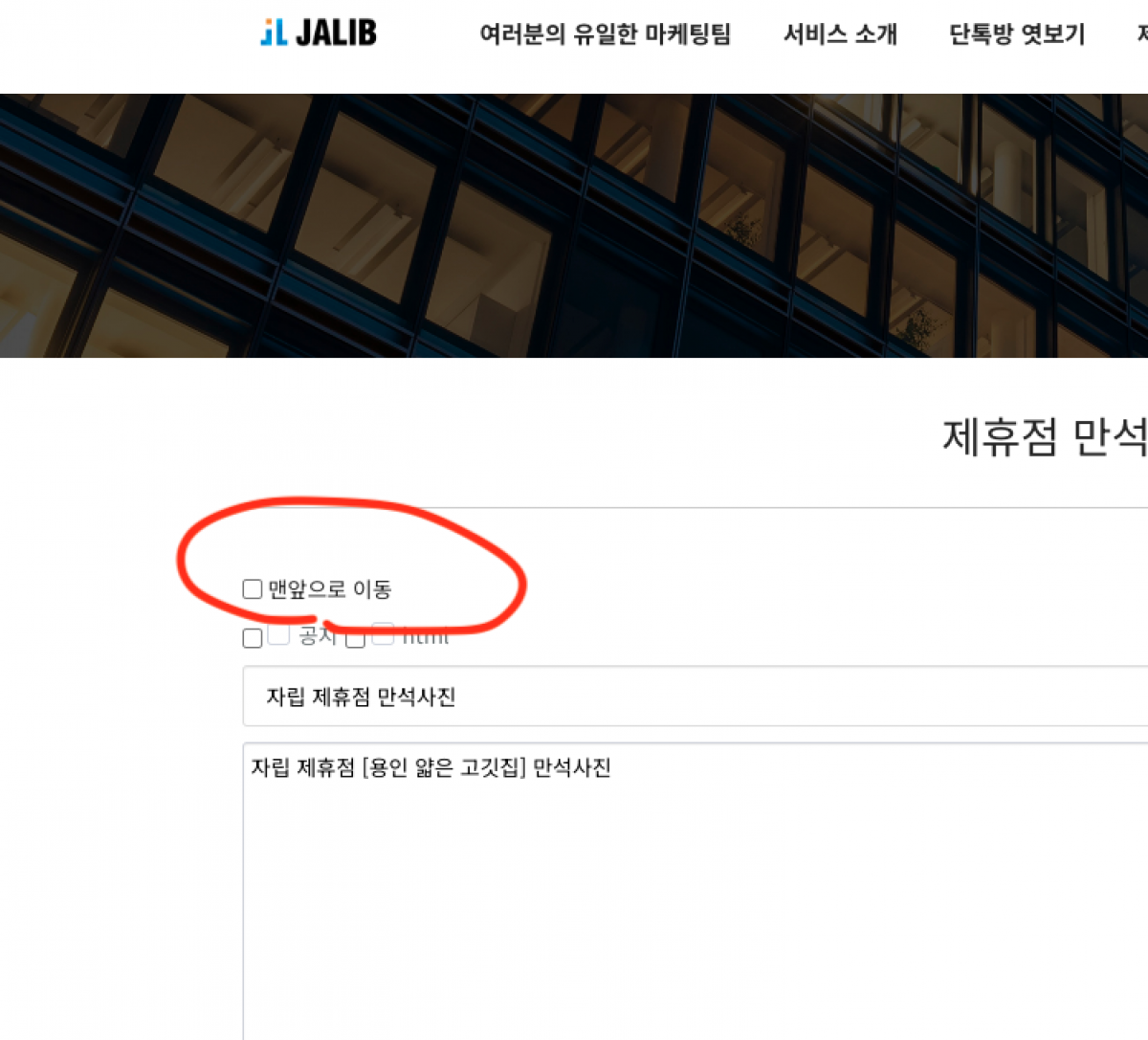Viewport: 1148px width, 1040px height.
Task: Click the 공지 label text
Action: [x=317, y=636]
